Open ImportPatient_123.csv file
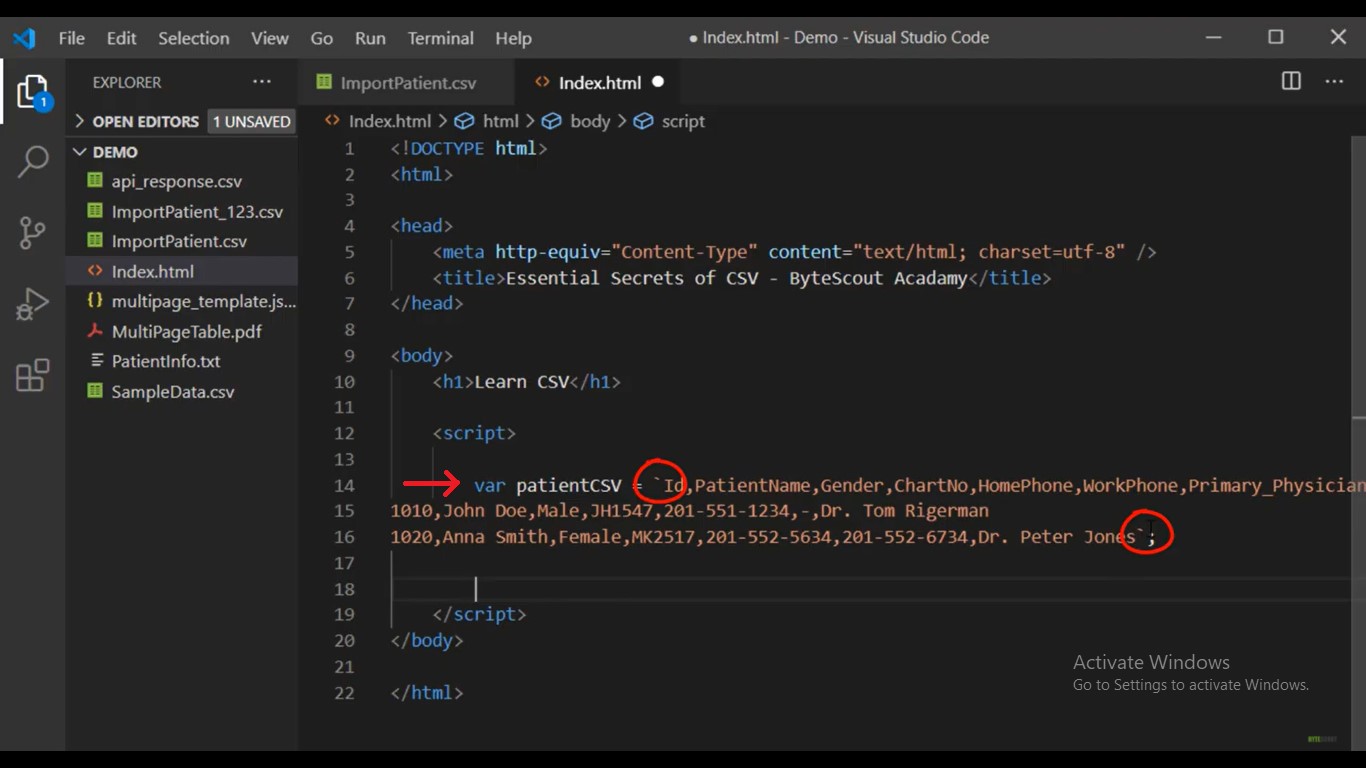 (x=197, y=212)
